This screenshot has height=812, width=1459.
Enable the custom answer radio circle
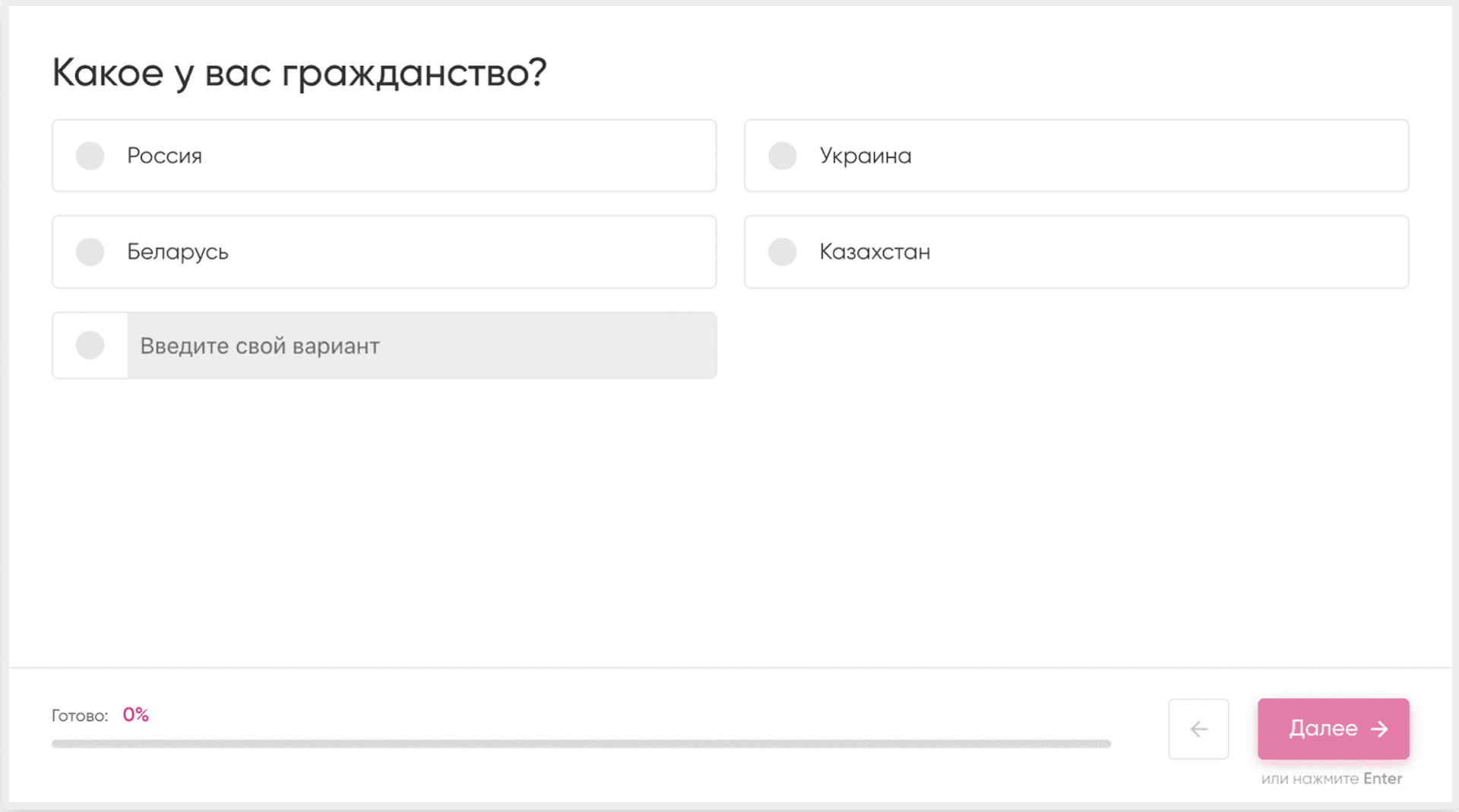tap(90, 346)
